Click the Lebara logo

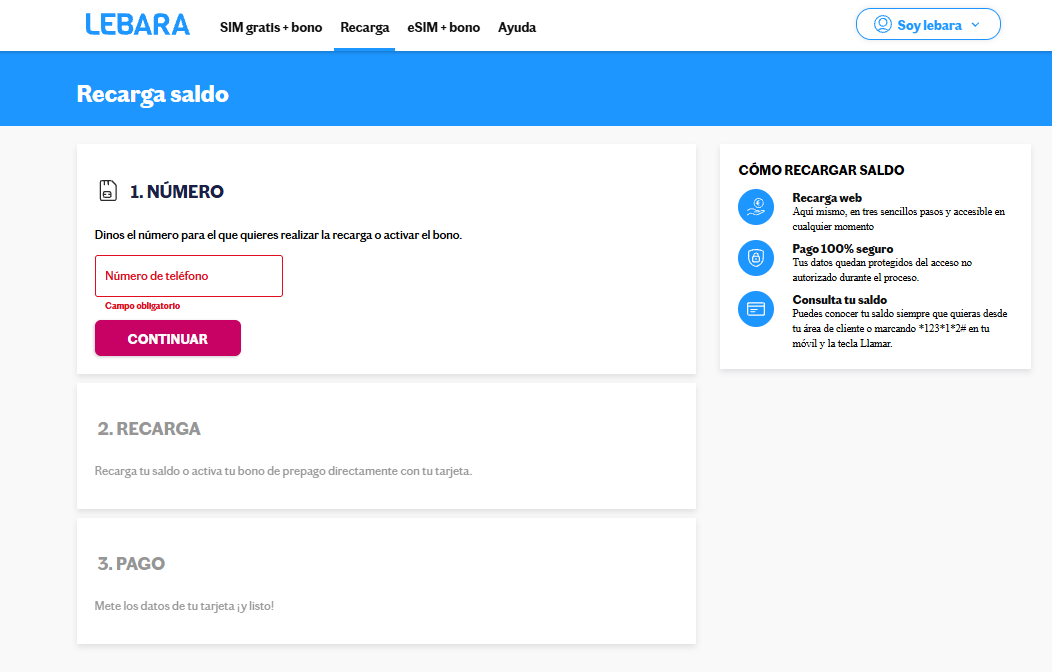(x=138, y=25)
